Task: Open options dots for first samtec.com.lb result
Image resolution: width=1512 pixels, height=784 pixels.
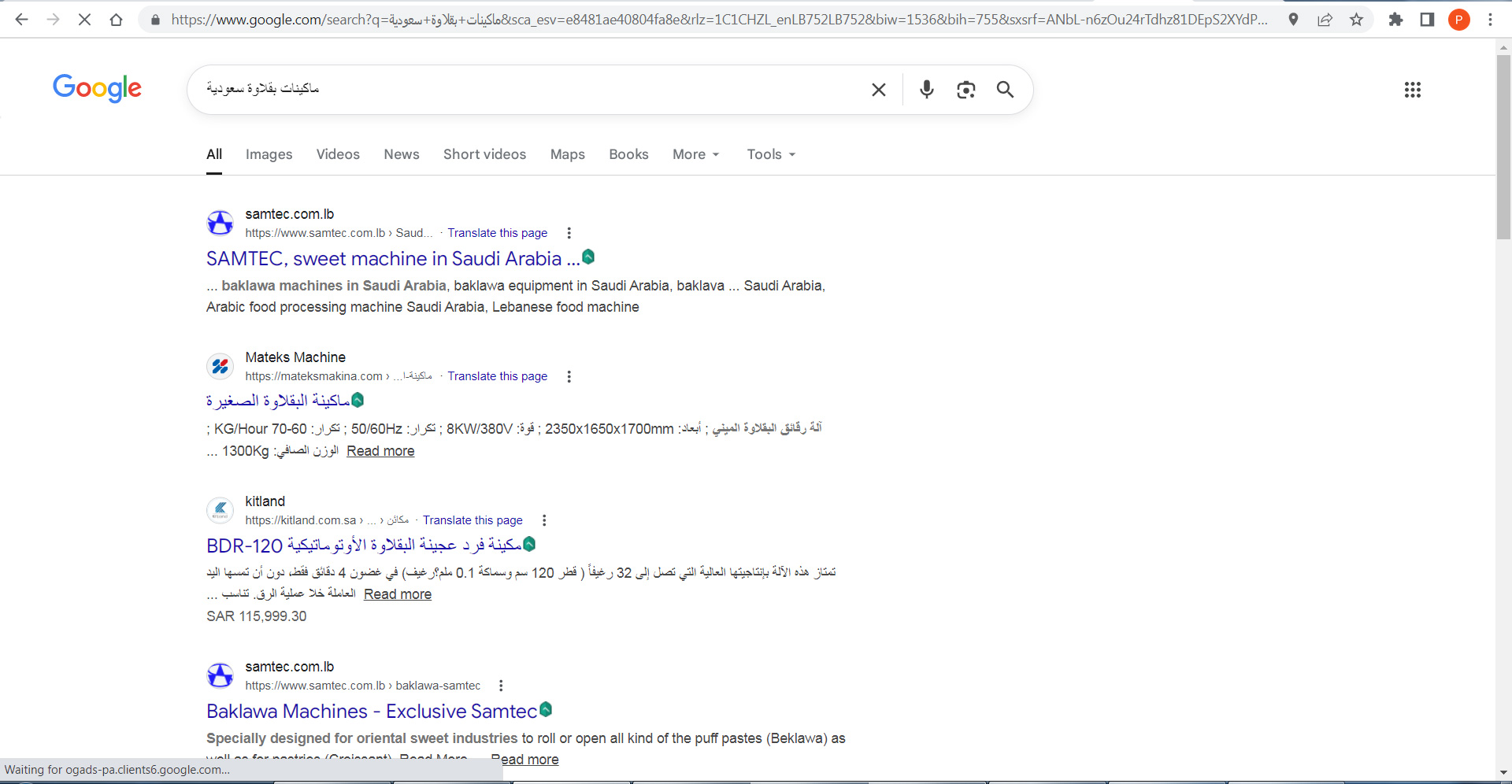Action: tap(569, 233)
